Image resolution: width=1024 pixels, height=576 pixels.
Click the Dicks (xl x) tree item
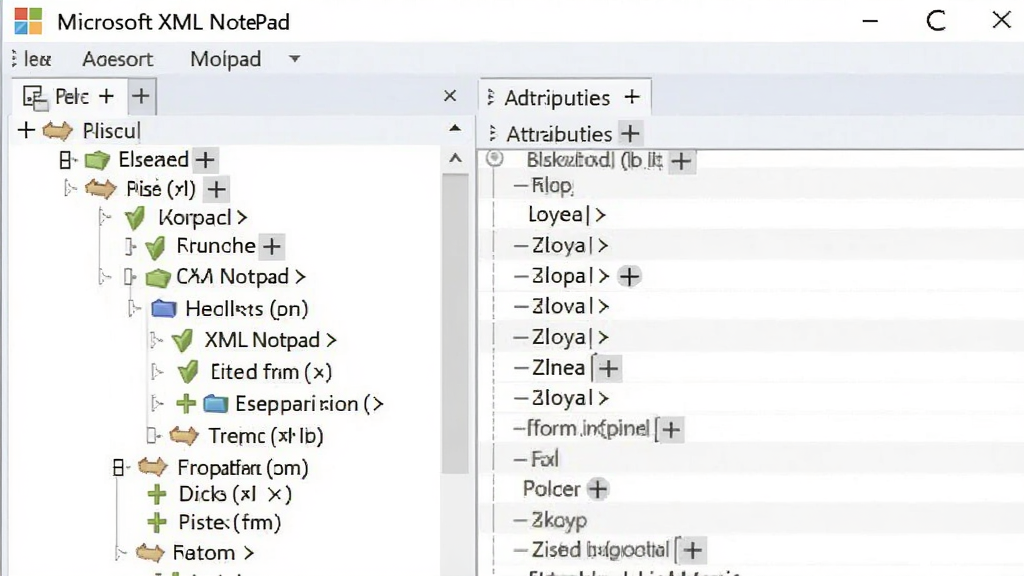pos(235,494)
